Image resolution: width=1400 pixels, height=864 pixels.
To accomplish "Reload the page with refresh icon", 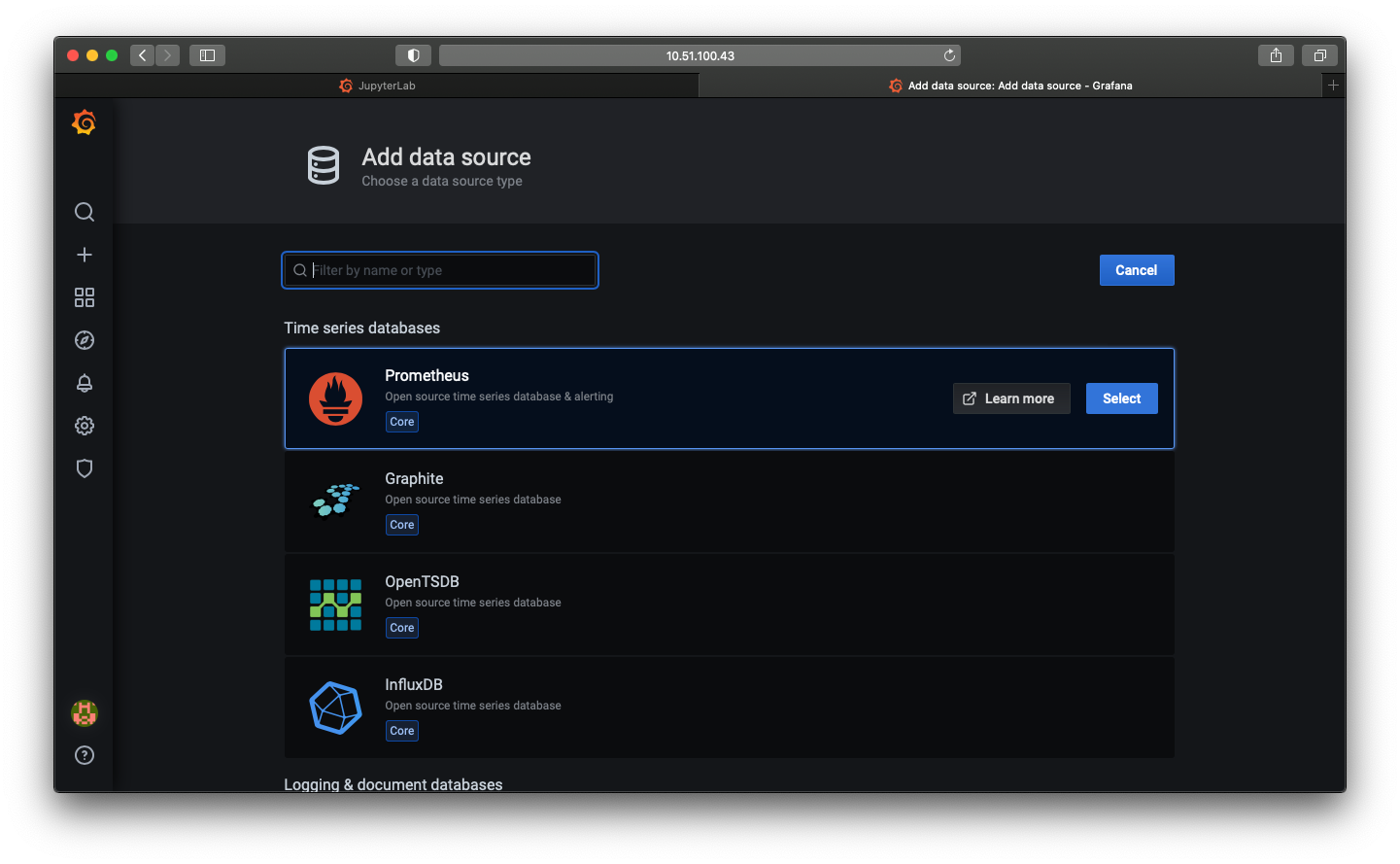I will pos(949,55).
